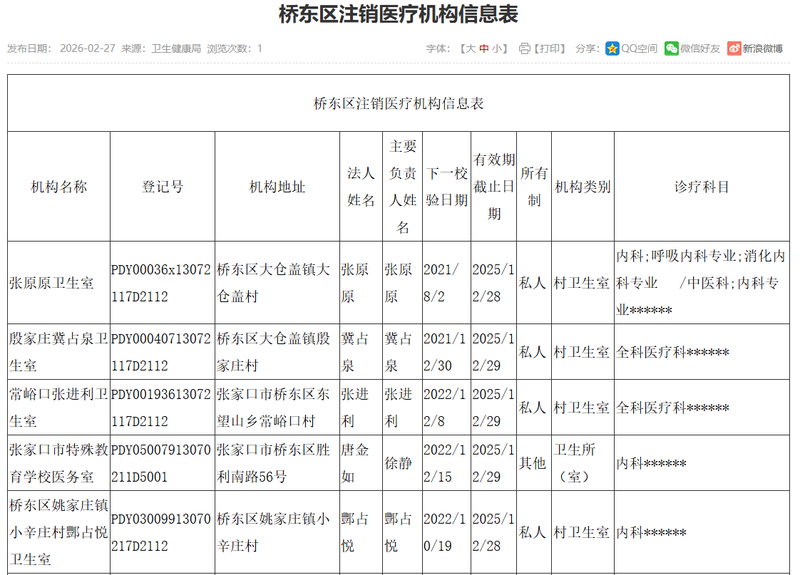Click the QQ空间 star icon

point(612,48)
